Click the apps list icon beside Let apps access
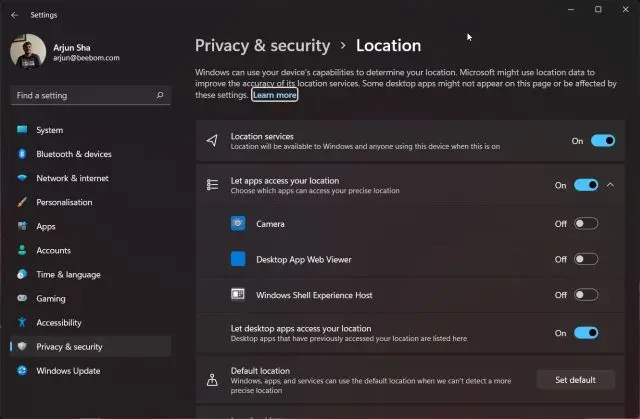 212,185
